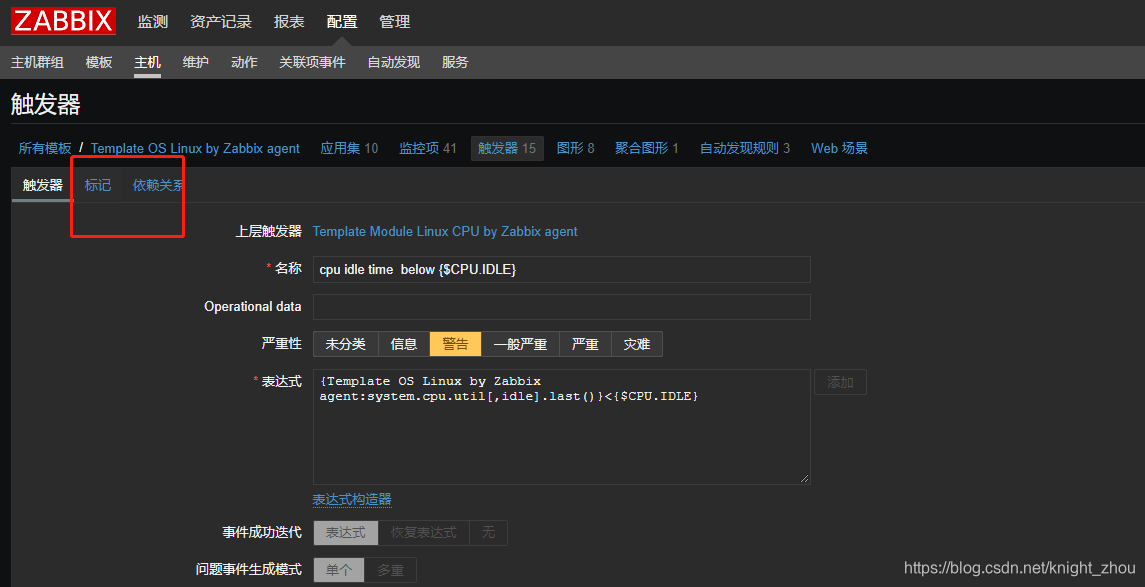Select 恢复表达式 for OK event generation
The width and height of the screenshot is (1145, 587).
click(x=424, y=532)
